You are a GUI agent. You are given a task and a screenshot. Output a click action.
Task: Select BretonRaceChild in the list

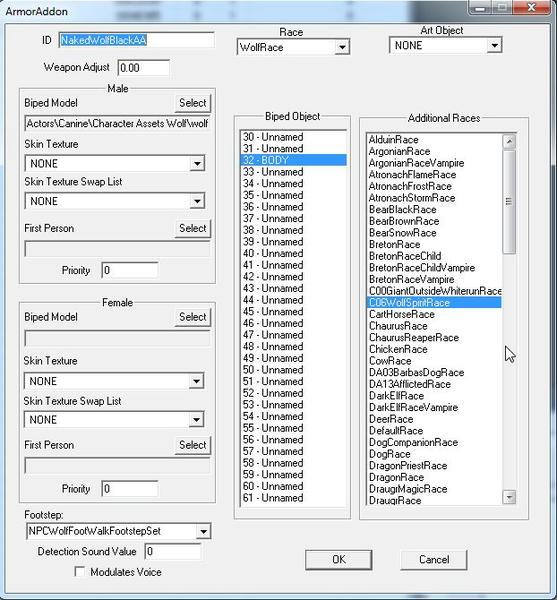[x=434, y=256]
